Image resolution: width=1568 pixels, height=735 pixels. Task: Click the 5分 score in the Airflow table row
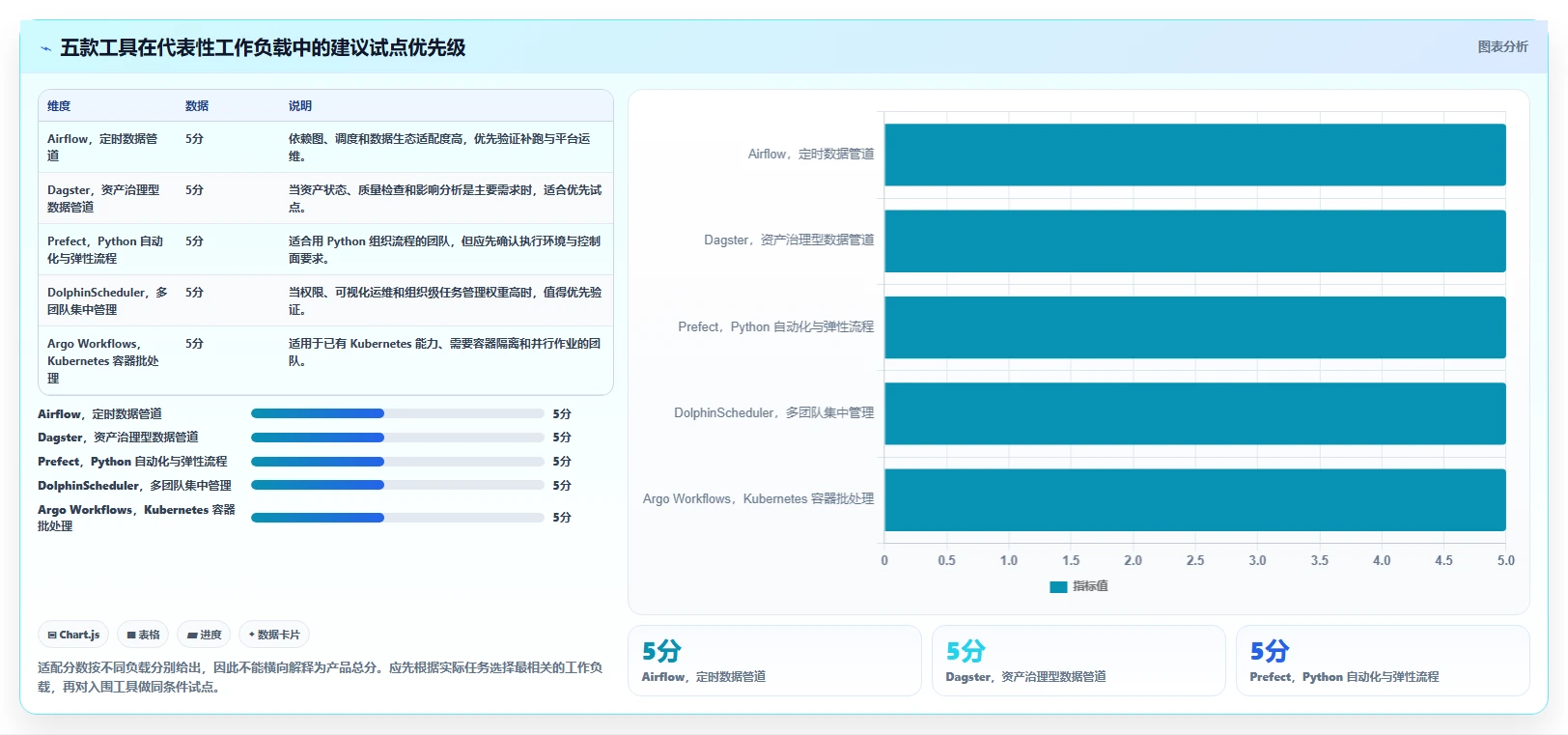pyautogui.click(x=194, y=139)
